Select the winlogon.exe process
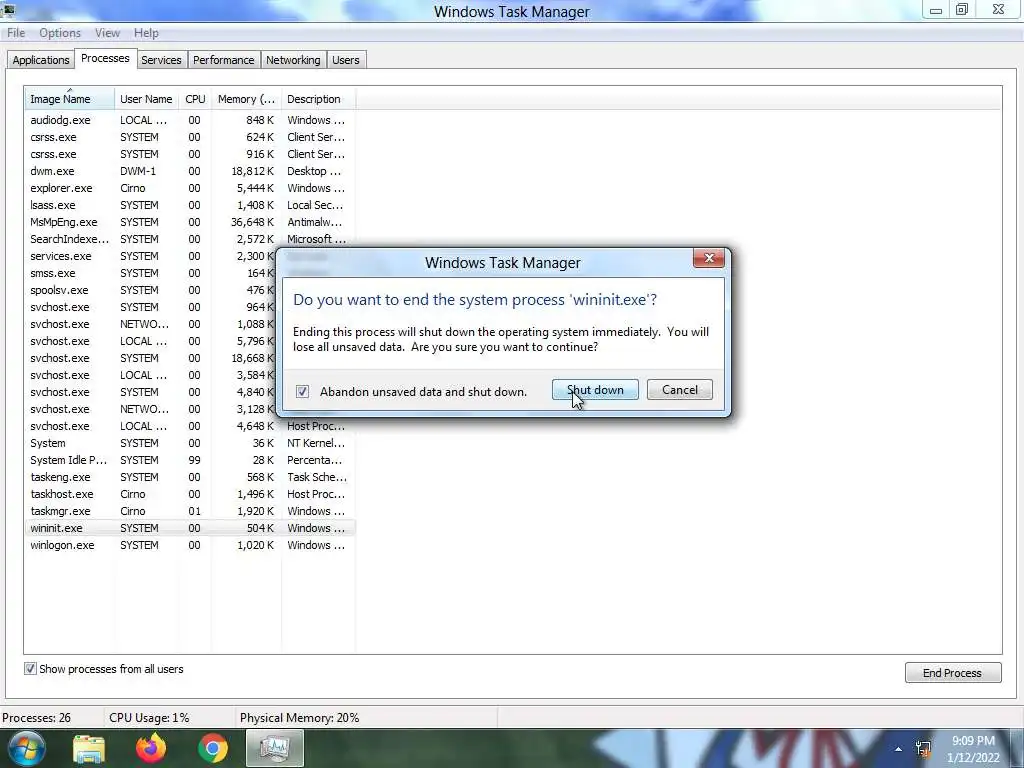The height and width of the screenshot is (768, 1024). tap(190, 545)
